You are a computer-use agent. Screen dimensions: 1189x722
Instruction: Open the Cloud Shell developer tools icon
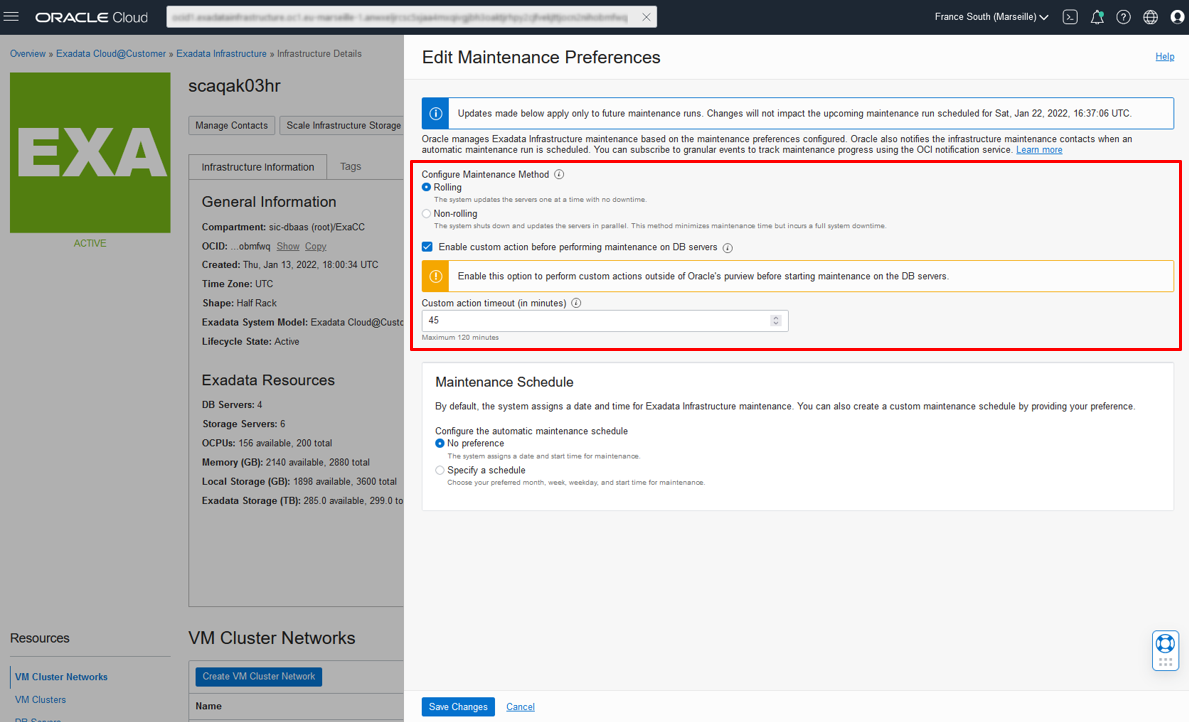tap(1070, 17)
